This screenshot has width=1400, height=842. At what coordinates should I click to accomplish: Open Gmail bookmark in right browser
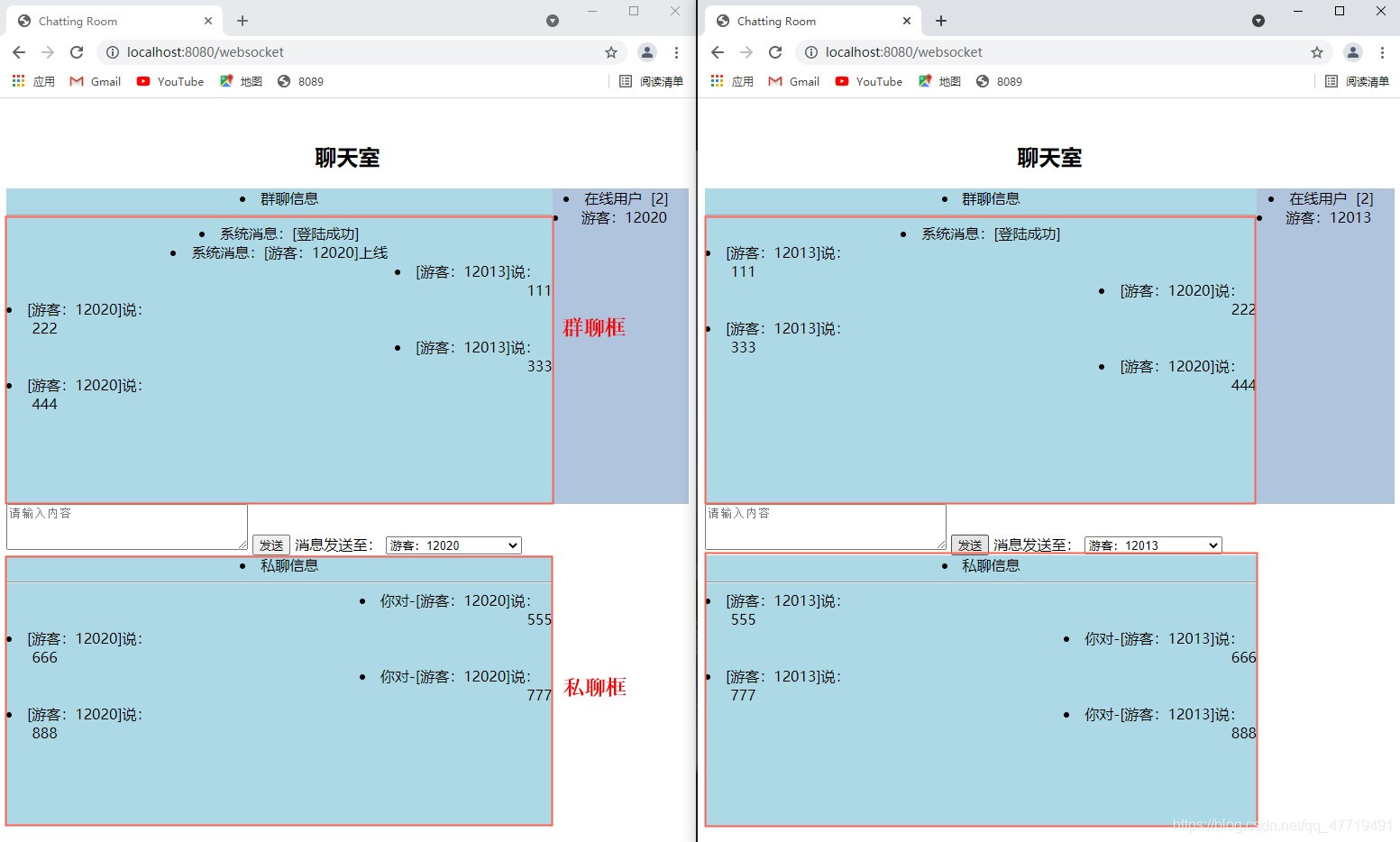coord(794,81)
